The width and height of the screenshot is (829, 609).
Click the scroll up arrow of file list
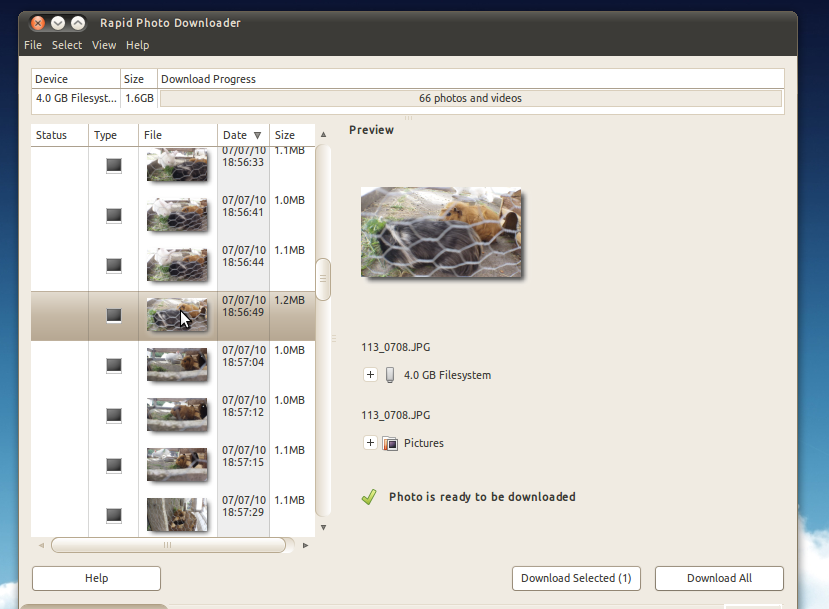coord(324,135)
